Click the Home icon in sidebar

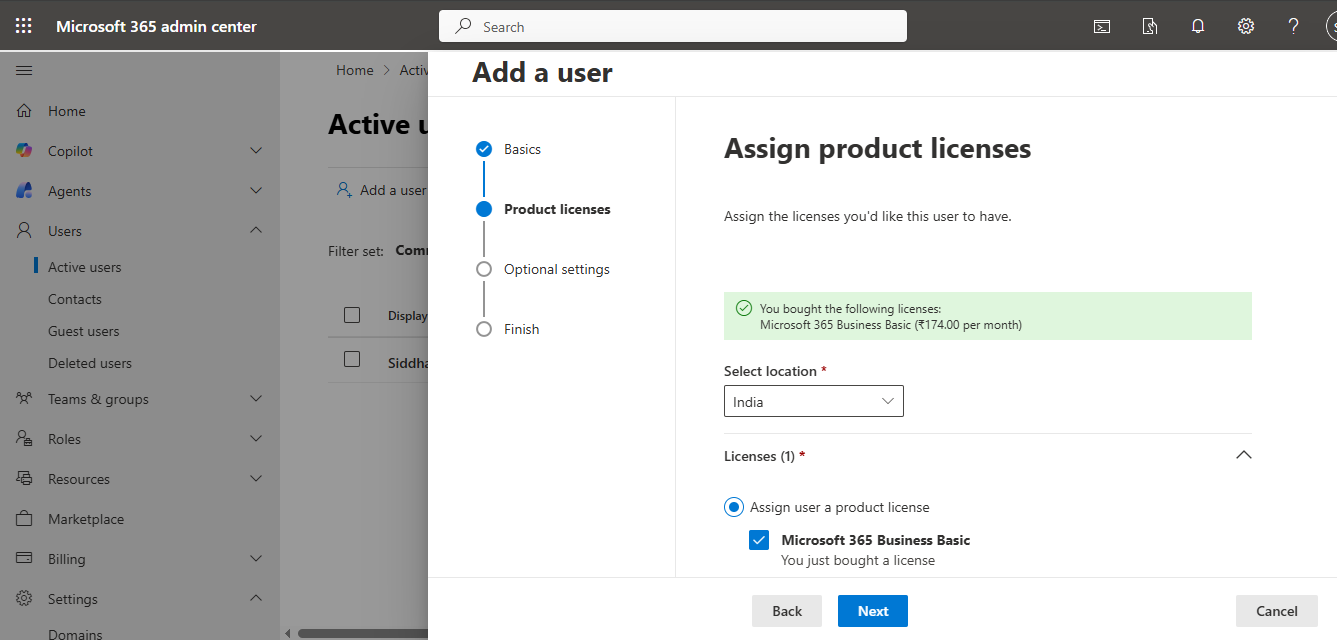click(25, 111)
